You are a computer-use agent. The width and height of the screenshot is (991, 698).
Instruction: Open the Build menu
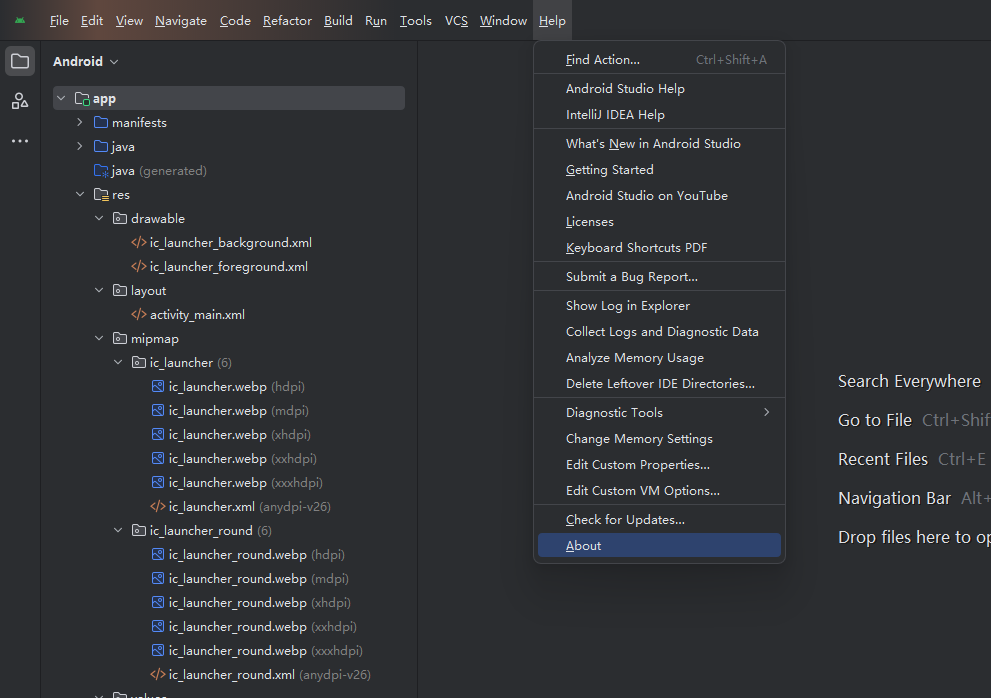coord(339,21)
